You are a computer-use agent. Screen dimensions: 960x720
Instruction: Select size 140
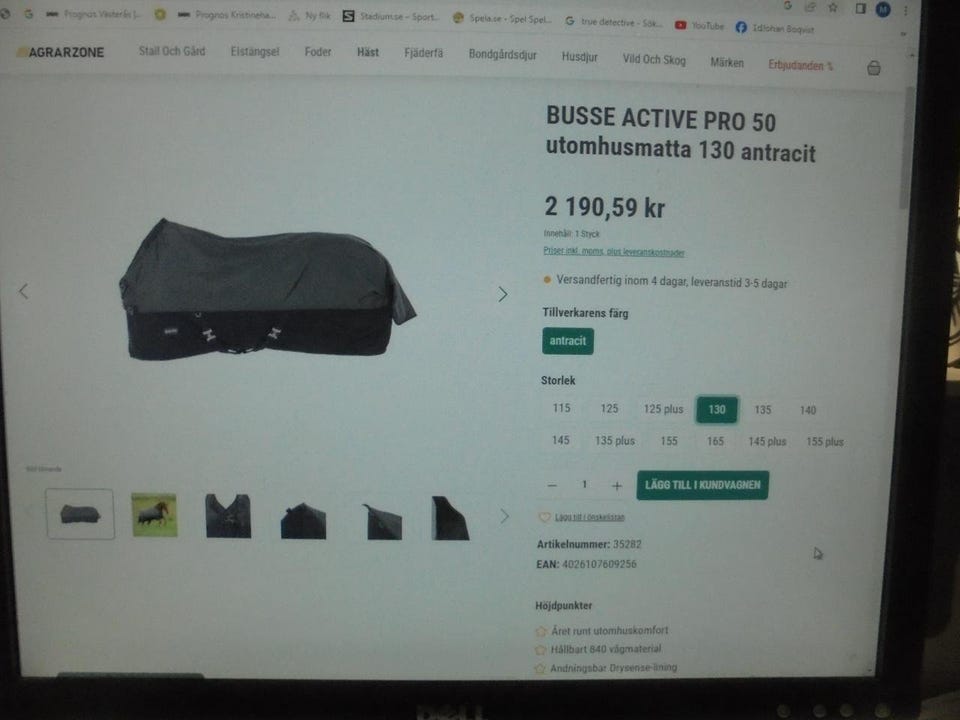point(808,410)
